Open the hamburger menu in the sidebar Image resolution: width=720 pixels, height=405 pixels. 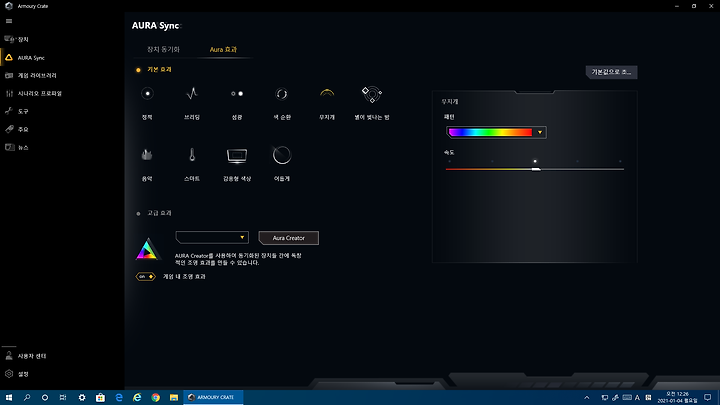point(9,21)
